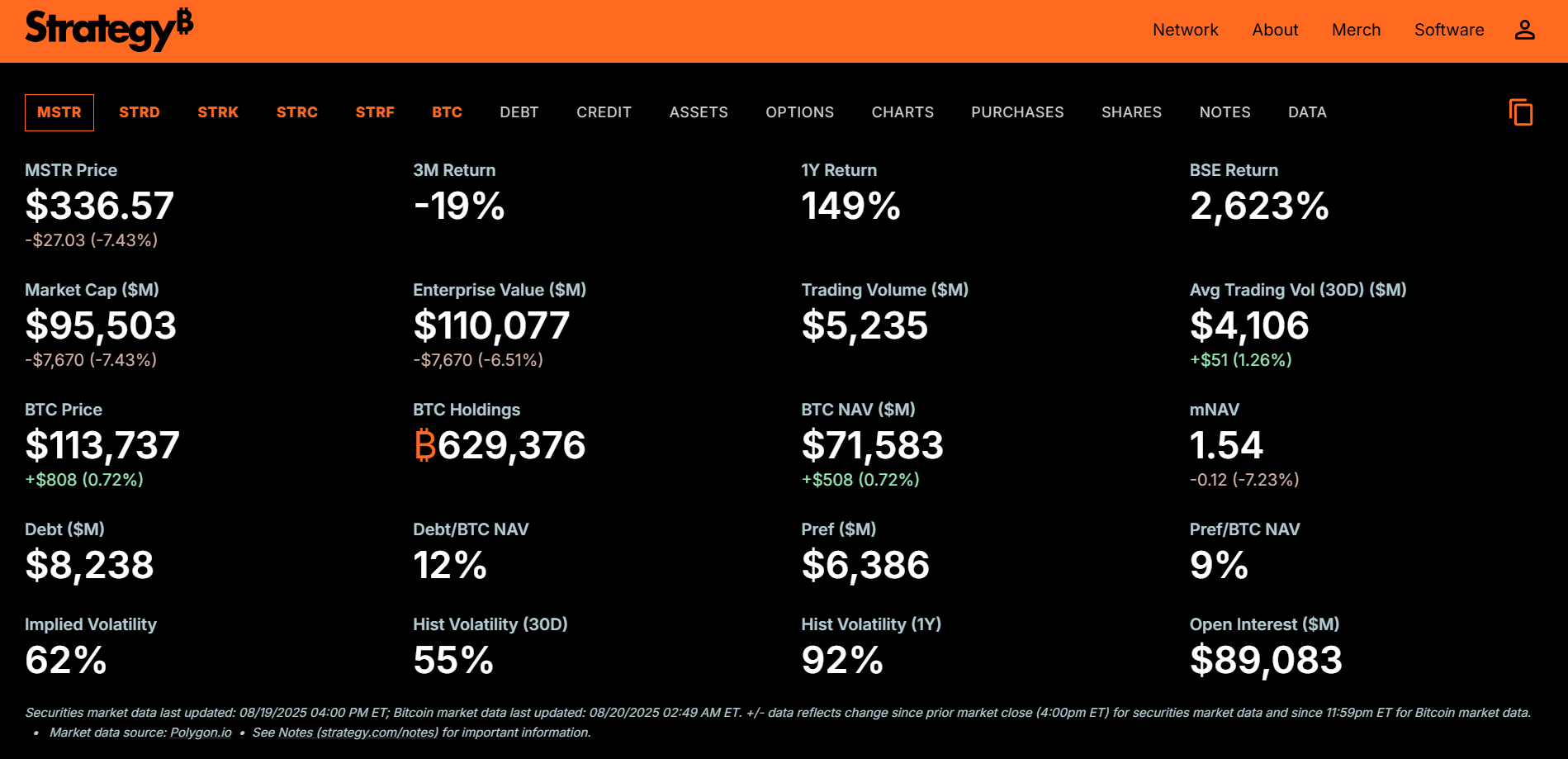The width and height of the screenshot is (1568, 759).
Task: Select the MSTR tab
Action: (59, 112)
